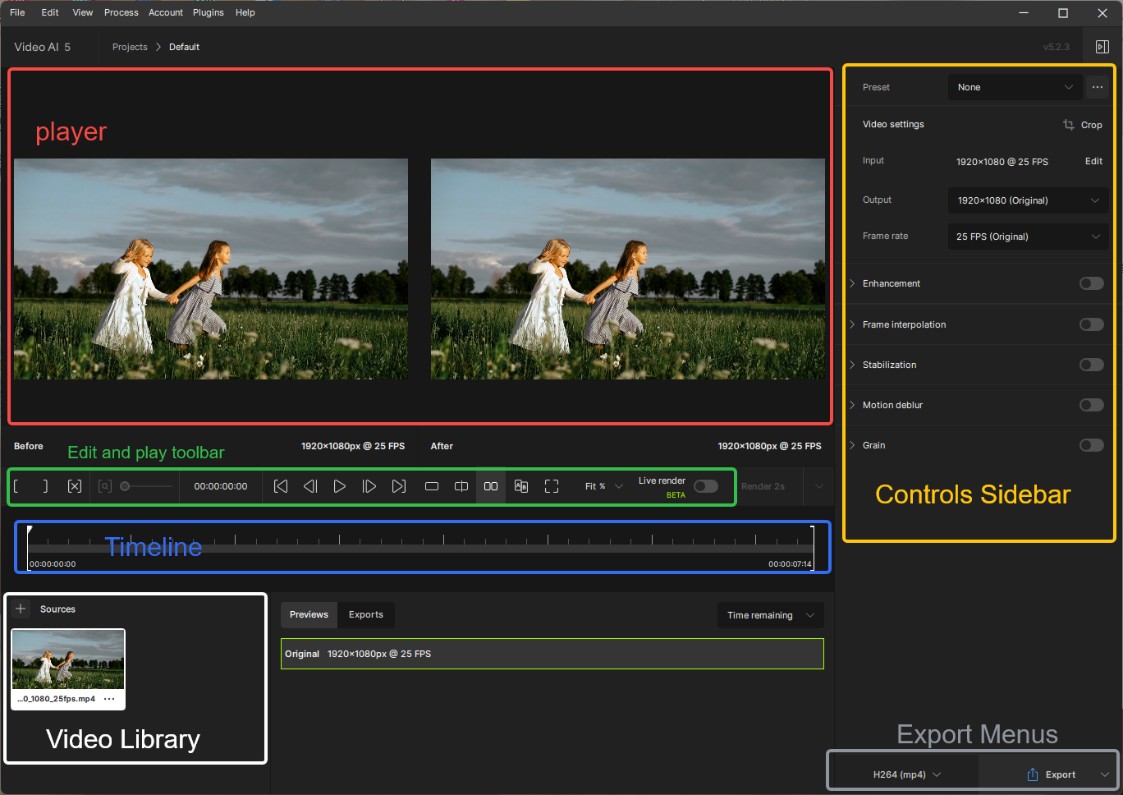Step forward one frame
This screenshot has height=795, width=1123.
[369, 486]
